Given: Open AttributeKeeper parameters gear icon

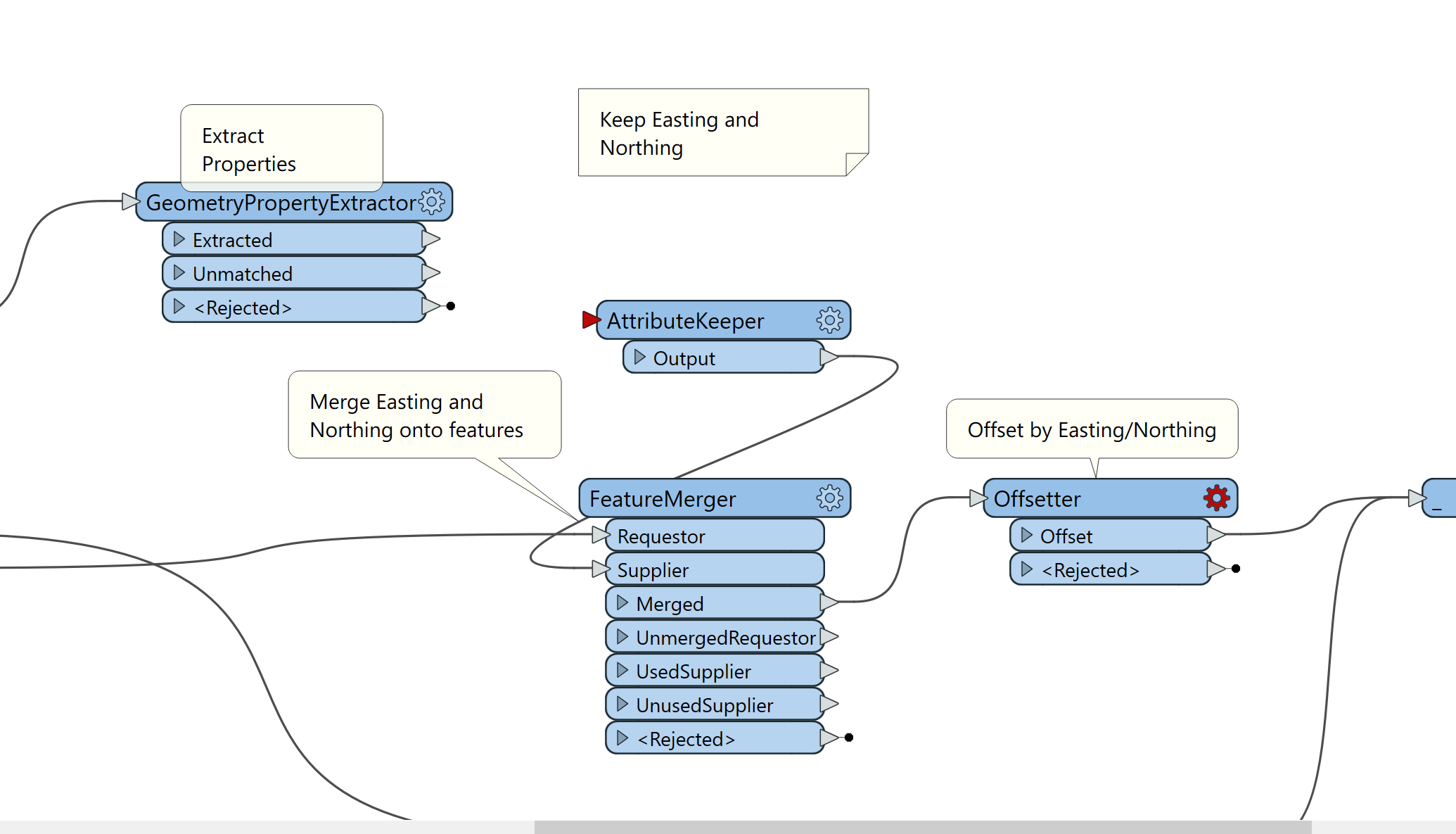Looking at the screenshot, I should click(830, 320).
